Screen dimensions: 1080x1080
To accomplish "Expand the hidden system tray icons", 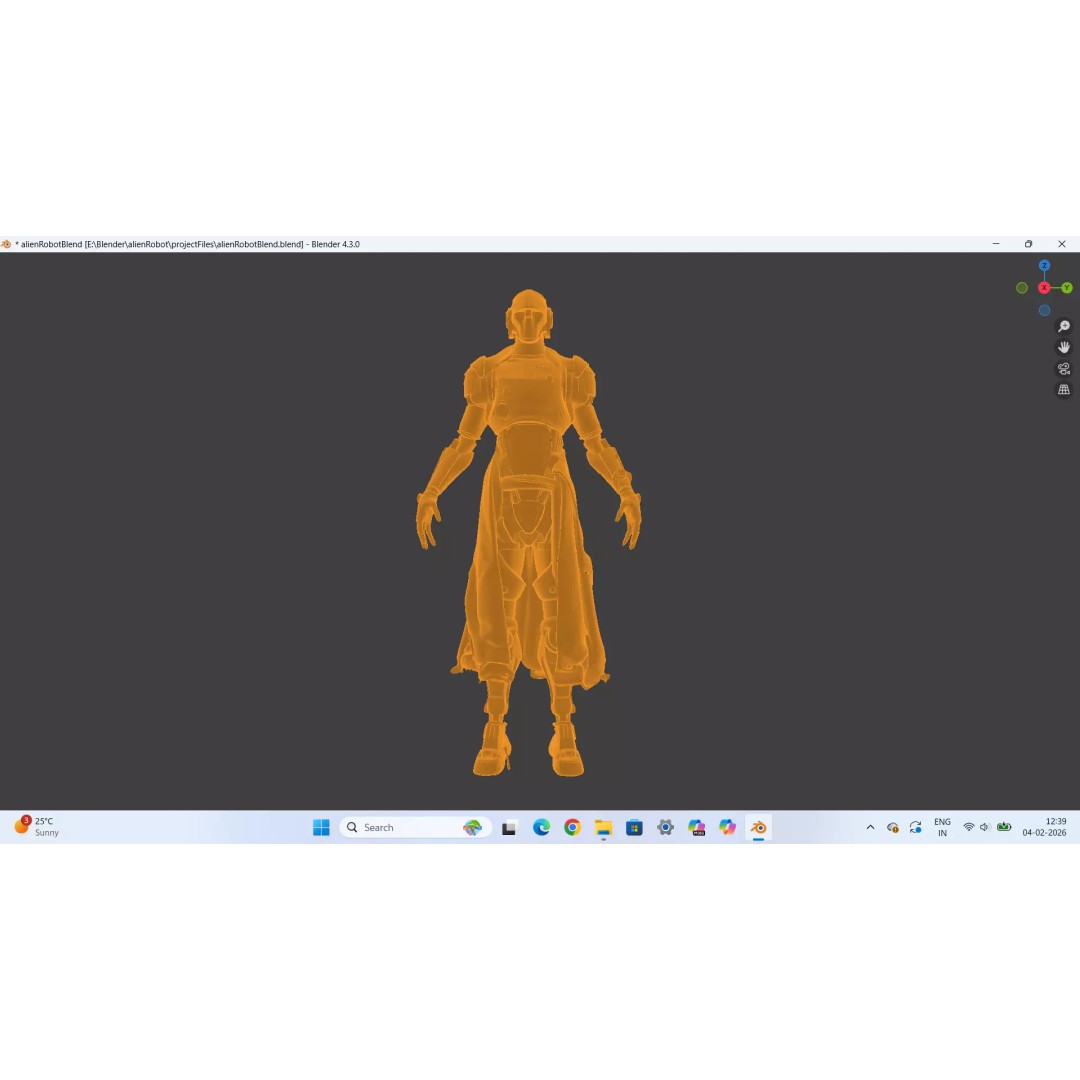I will (870, 827).
